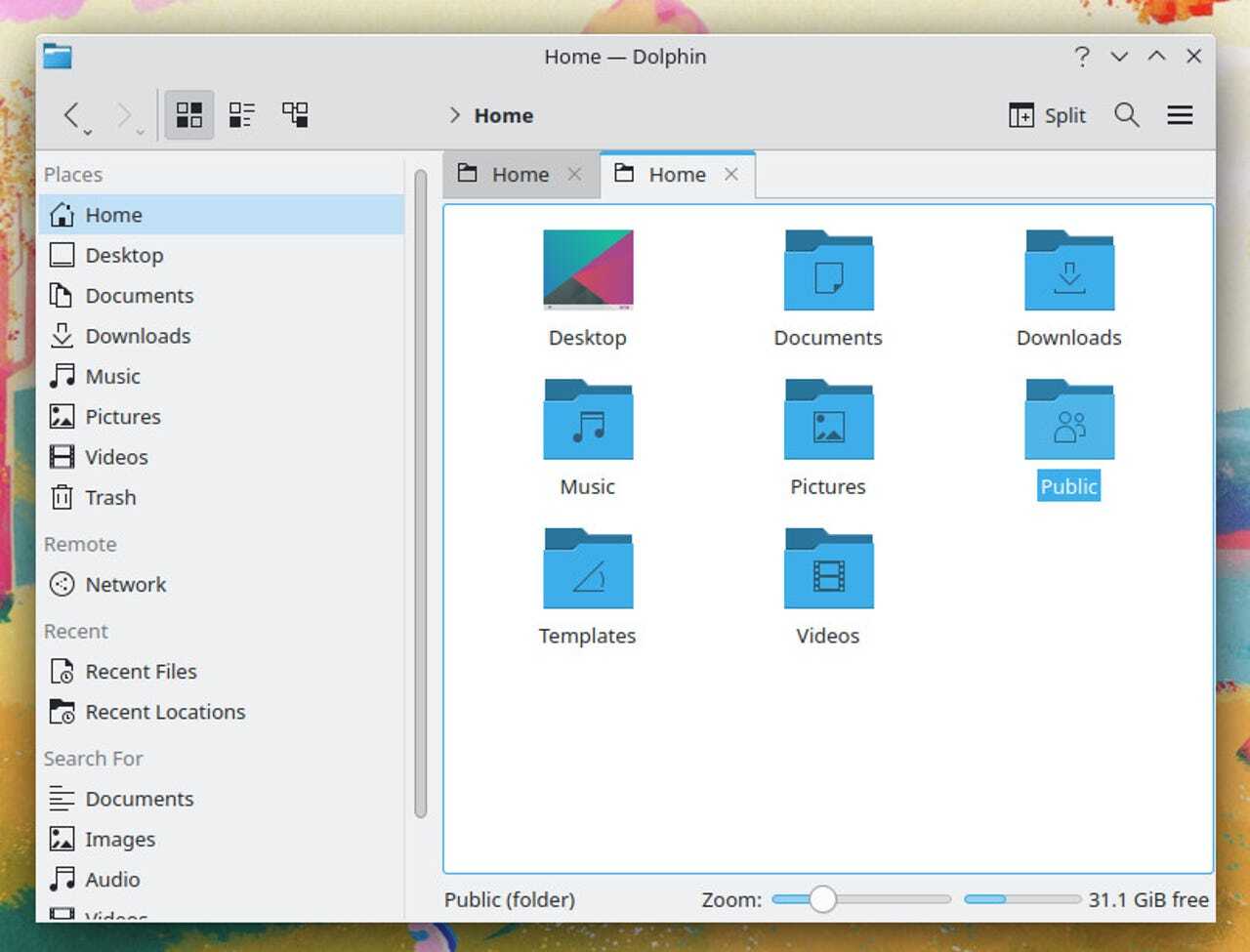Open the hamburger menu
Screen dimensions: 1250x952
tap(1180, 115)
